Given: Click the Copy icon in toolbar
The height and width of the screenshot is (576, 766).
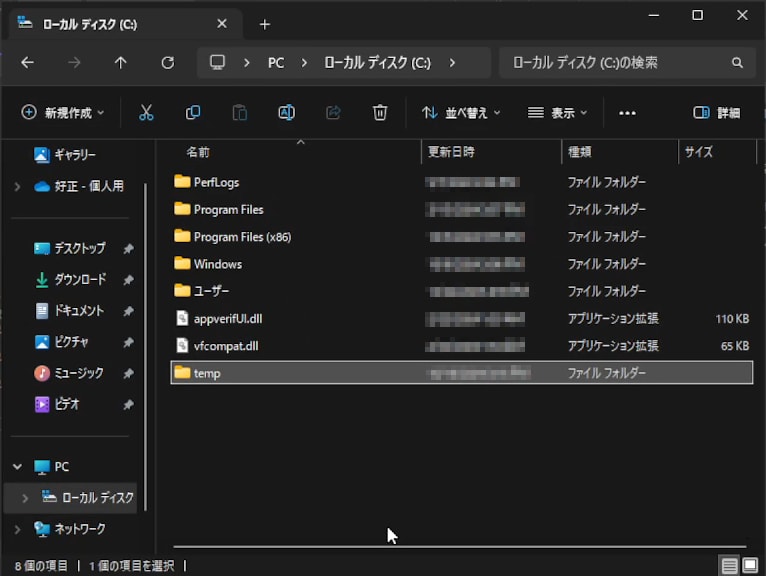Looking at the screenshot, I should coord(193,113).
